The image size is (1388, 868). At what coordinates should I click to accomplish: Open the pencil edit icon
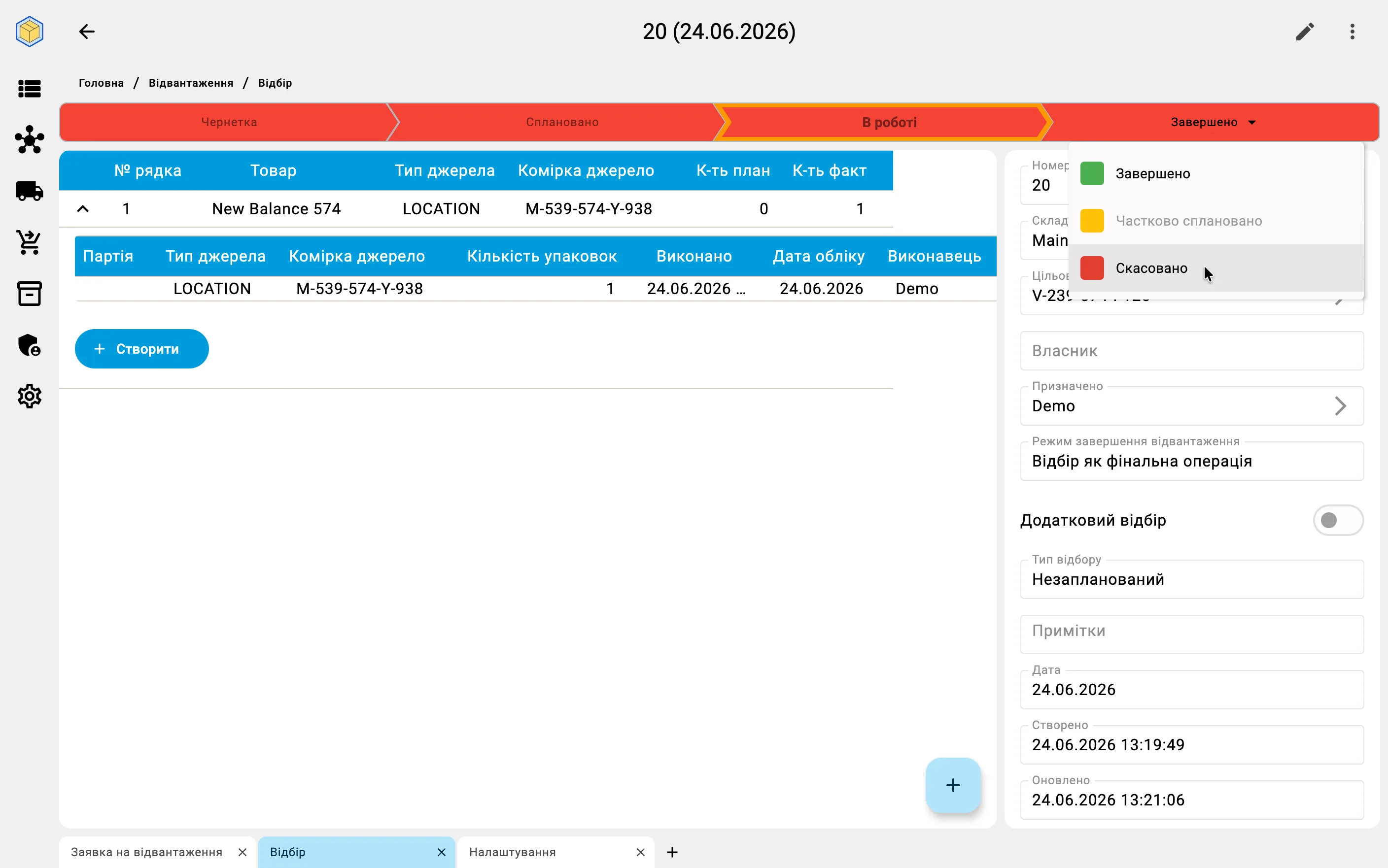tap(1305, 32)
